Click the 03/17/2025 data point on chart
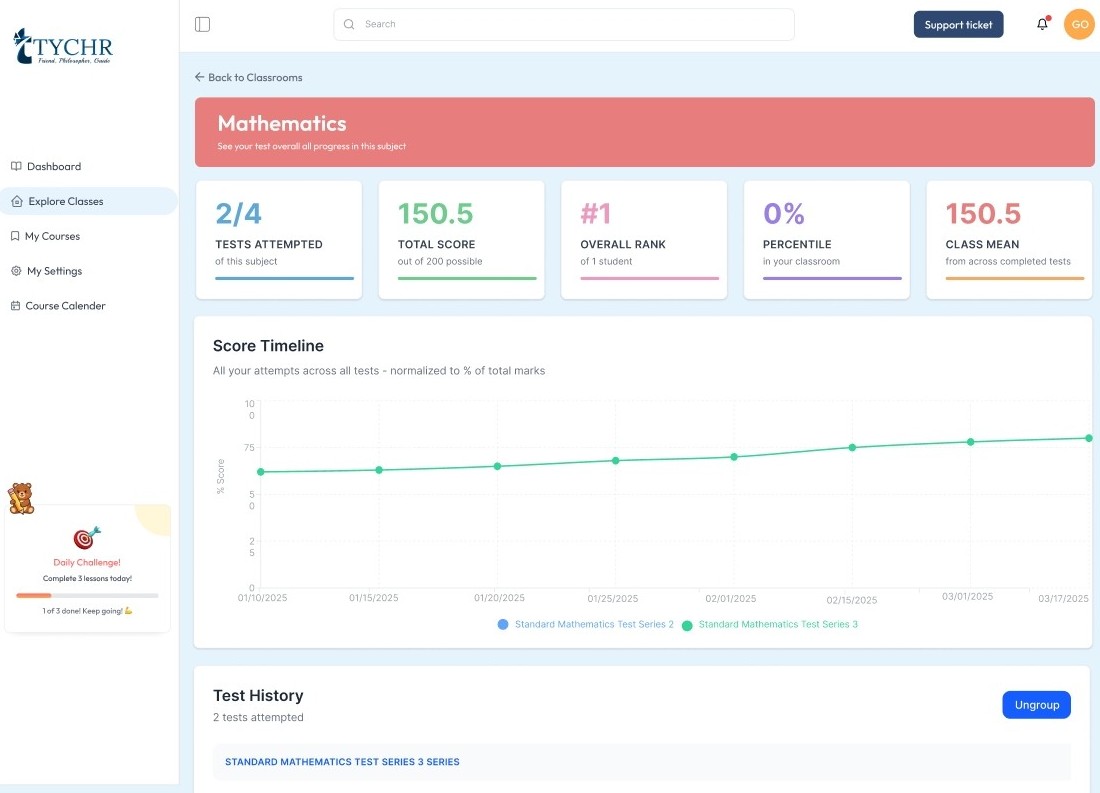The image size is (1100, 793). (x=1088, y=438)
